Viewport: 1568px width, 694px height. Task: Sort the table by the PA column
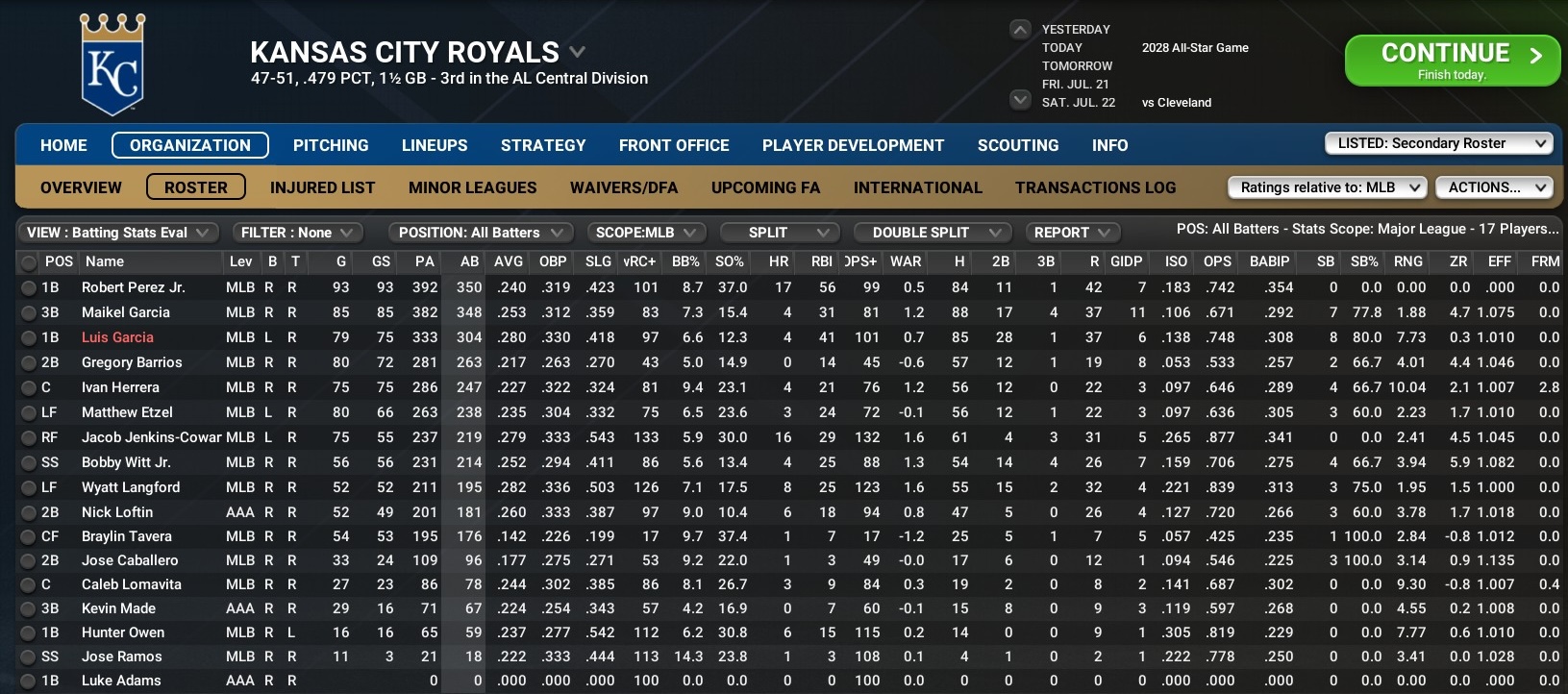[x=424, y=261]
